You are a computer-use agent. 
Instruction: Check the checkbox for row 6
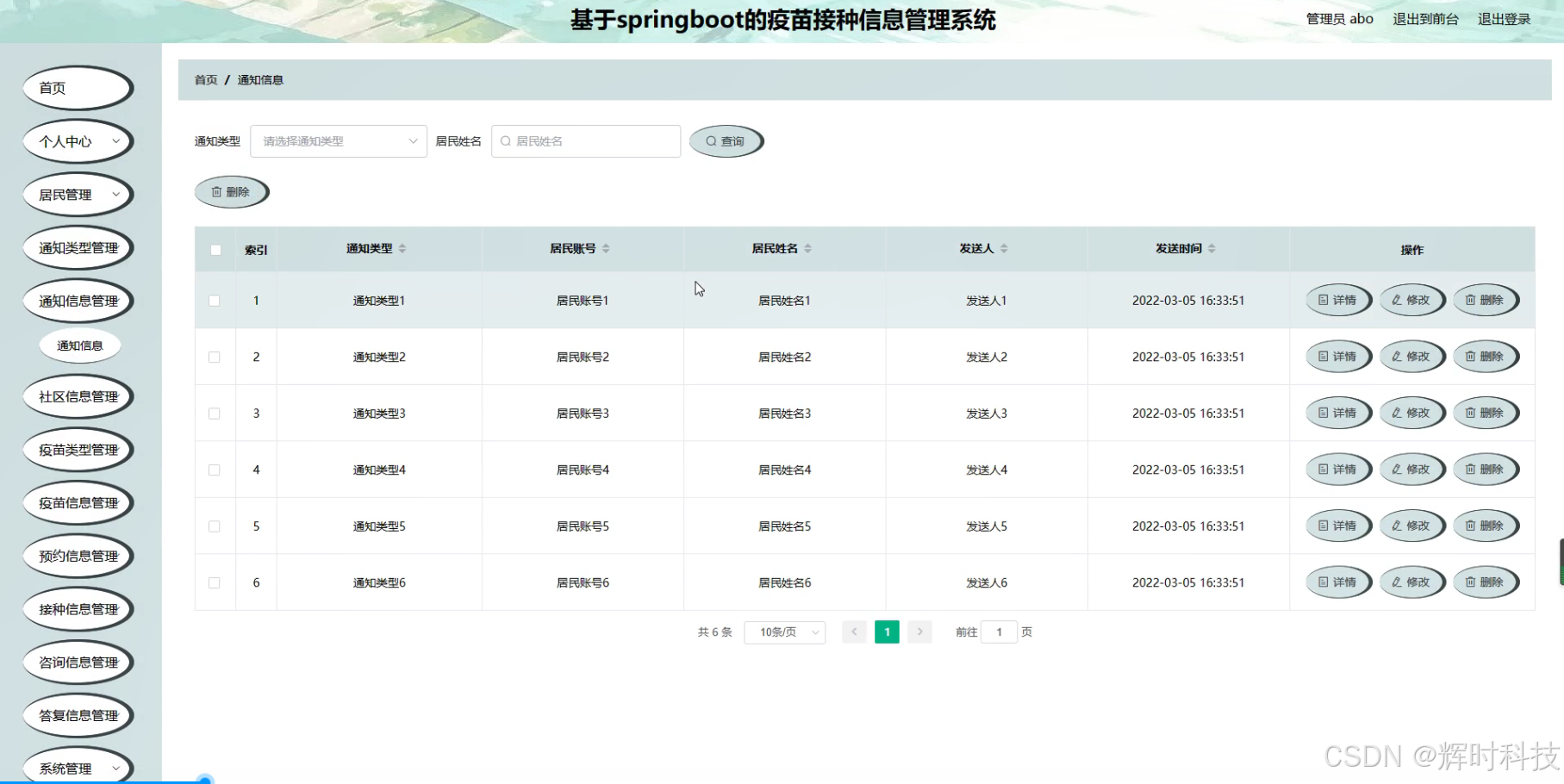click(215, 582)
